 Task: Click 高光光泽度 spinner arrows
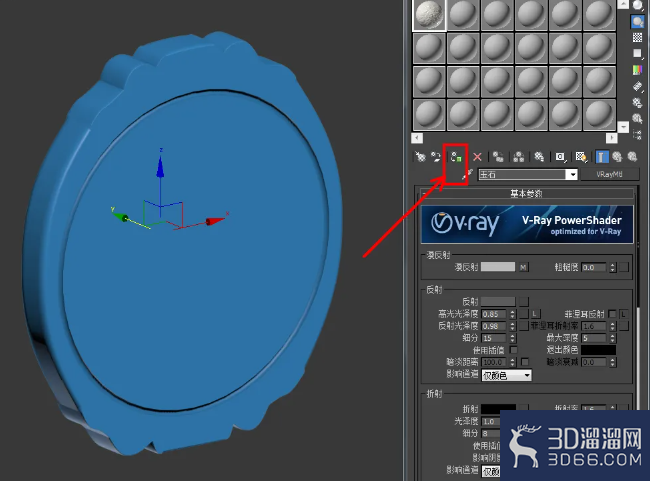(x=512, y=314)
